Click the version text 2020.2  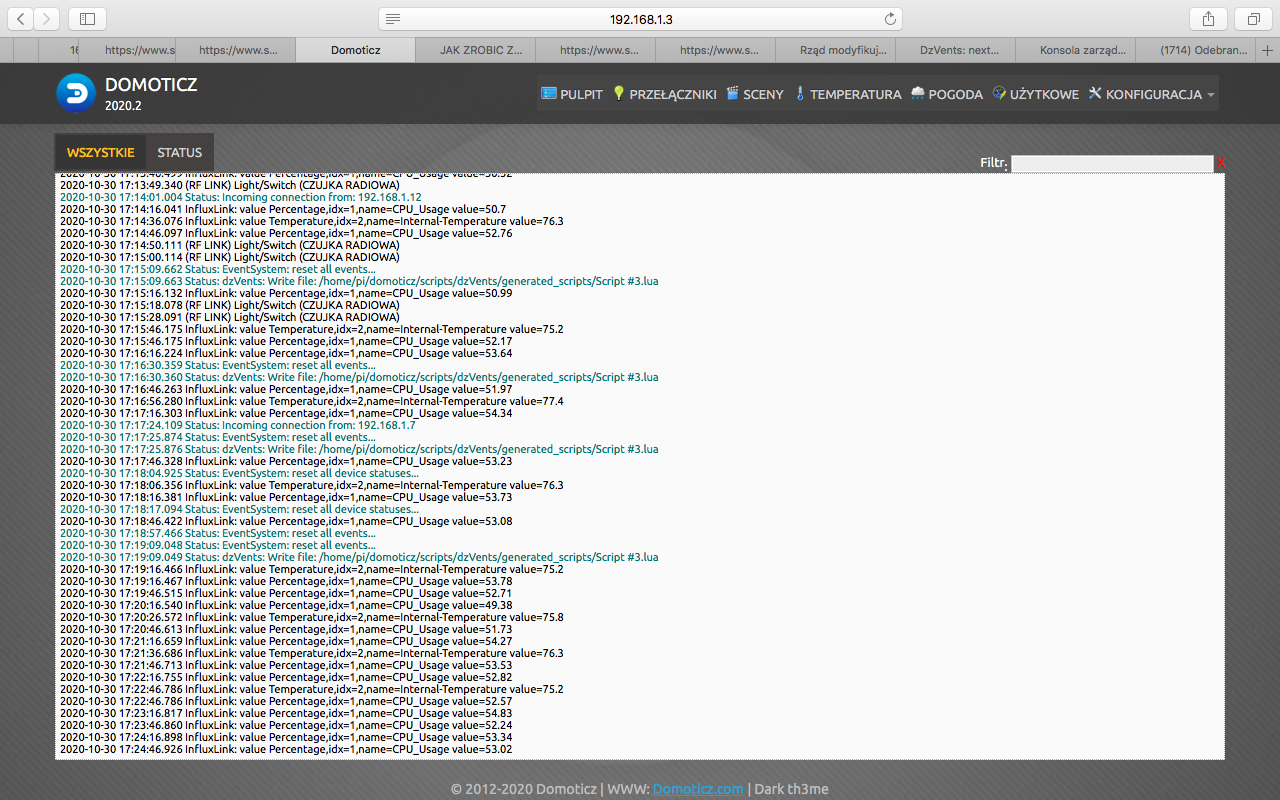123,105
